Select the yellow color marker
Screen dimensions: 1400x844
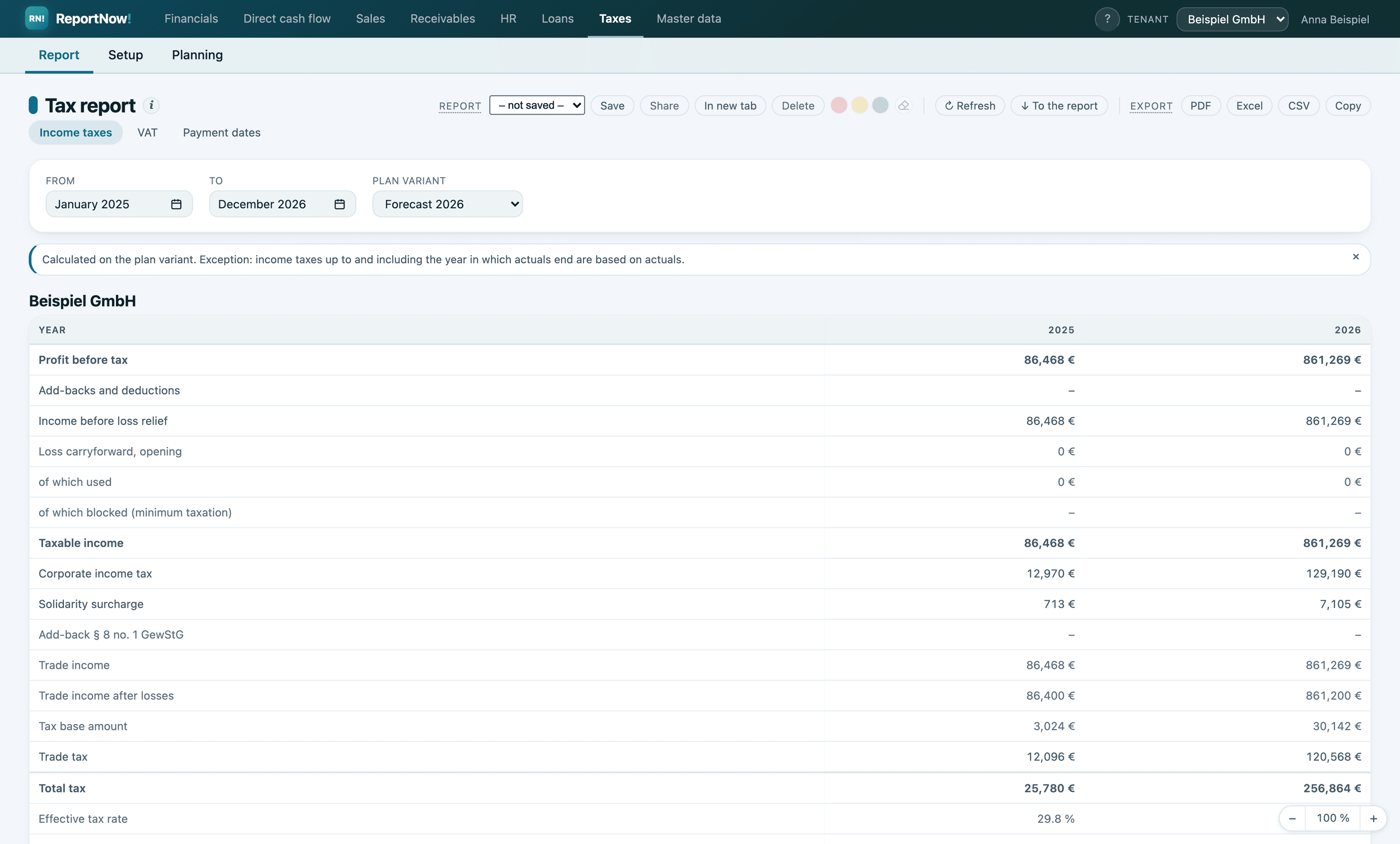click(x=860, y=106)
